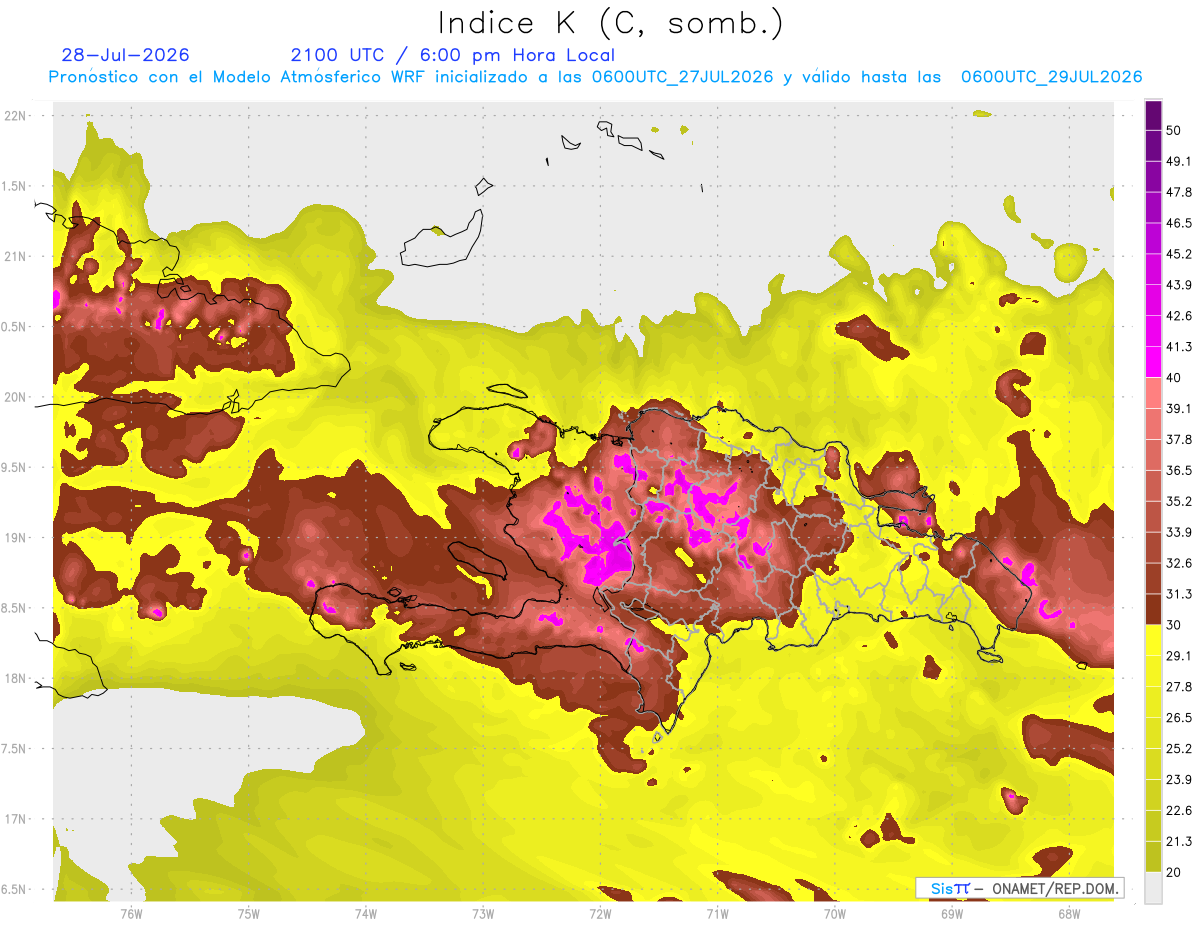This screenshot has height=927, width=1200.
Task: Click the '73W' longitude axis label
Action: pyautogui.click(x=483, y=913)
